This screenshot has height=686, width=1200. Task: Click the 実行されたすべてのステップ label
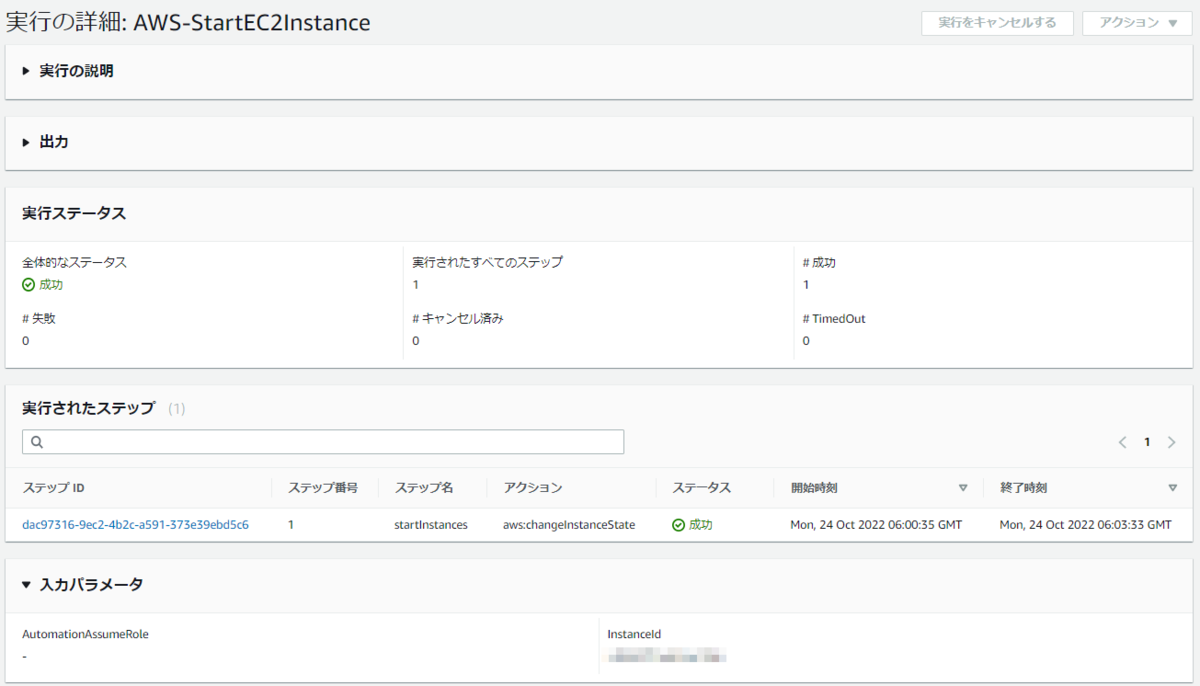(488, 262)
